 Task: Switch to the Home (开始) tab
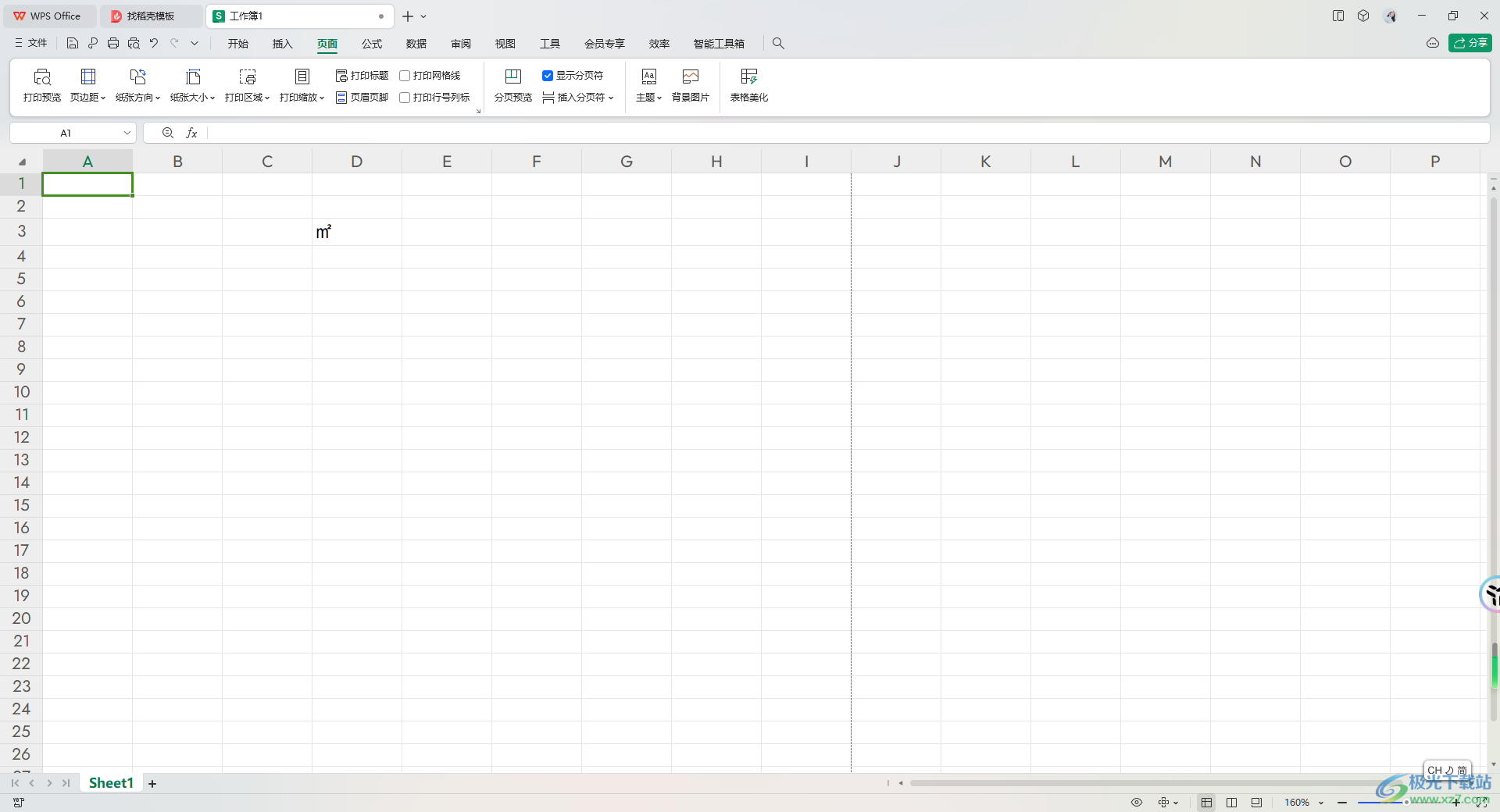click(x=238, y=44)
